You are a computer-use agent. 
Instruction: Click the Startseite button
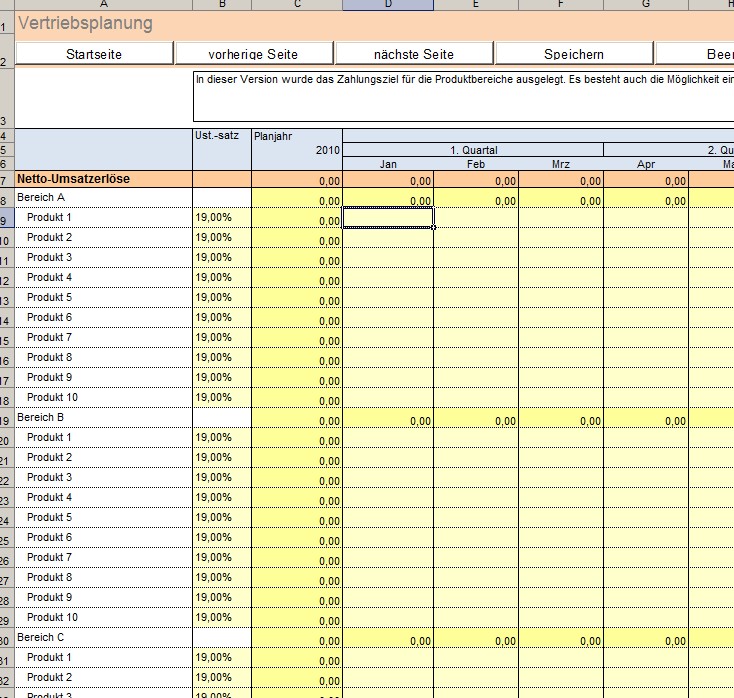94,54
